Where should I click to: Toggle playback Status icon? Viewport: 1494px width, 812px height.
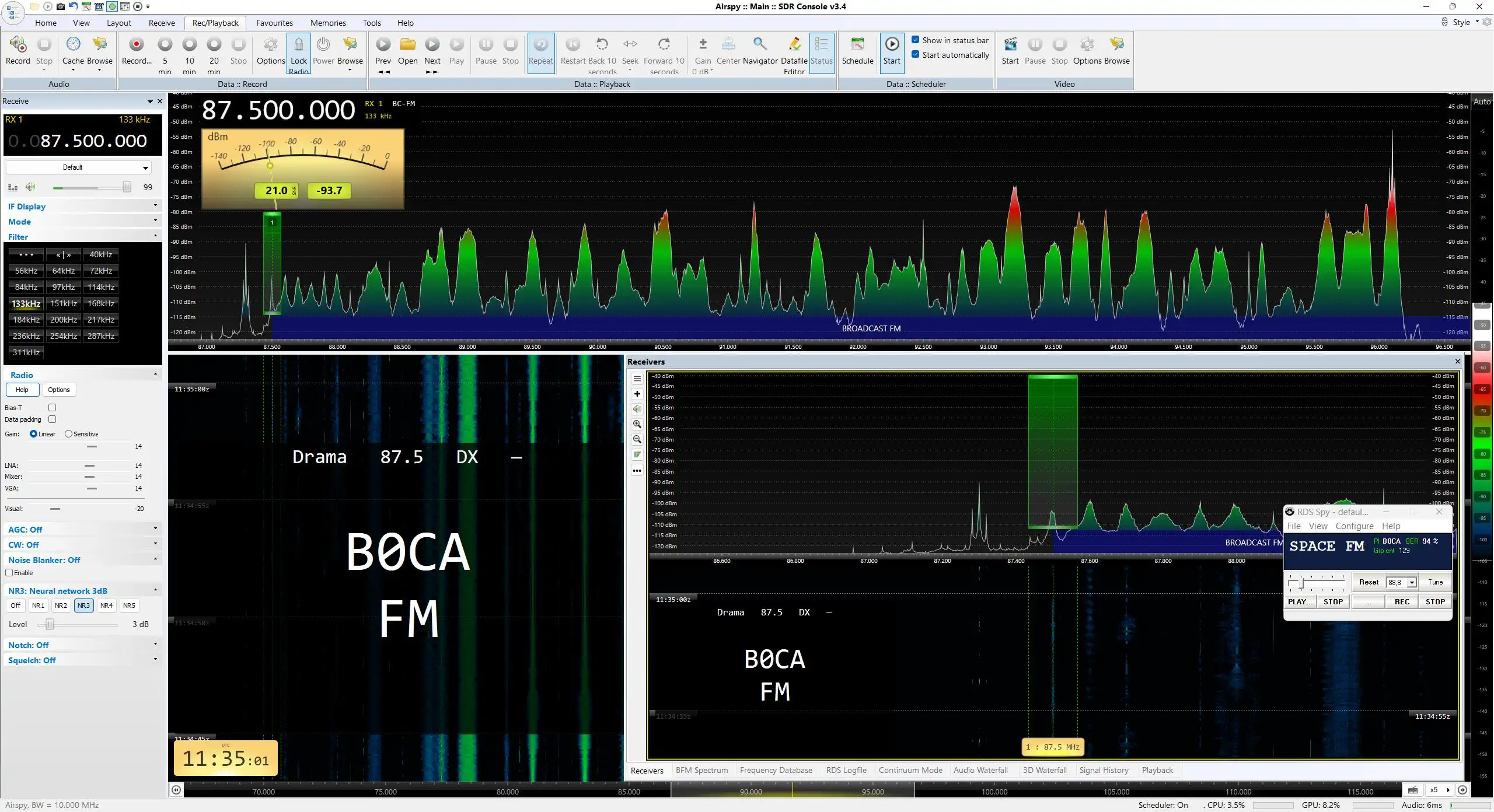tap(821, 52)
